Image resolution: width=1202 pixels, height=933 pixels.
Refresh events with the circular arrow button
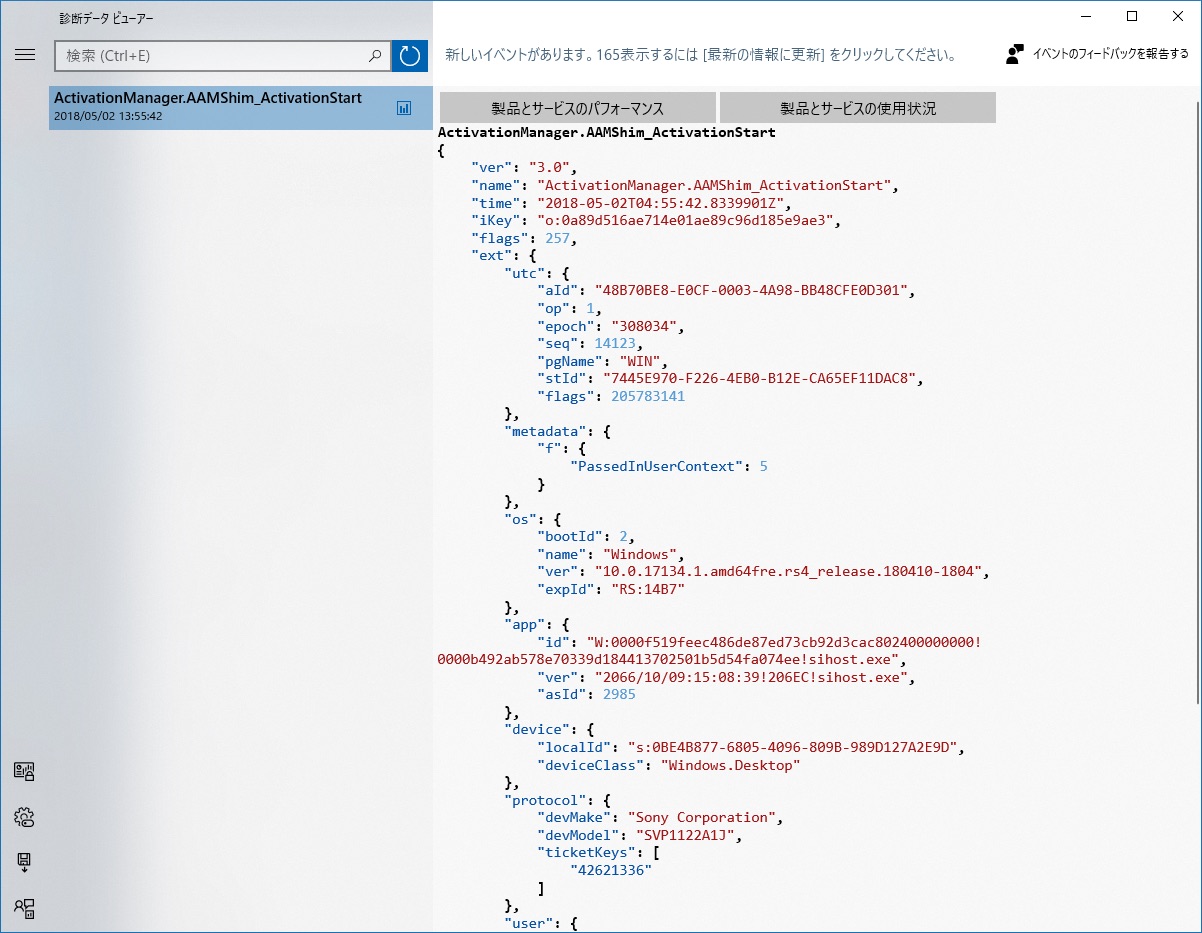(410, 56)
